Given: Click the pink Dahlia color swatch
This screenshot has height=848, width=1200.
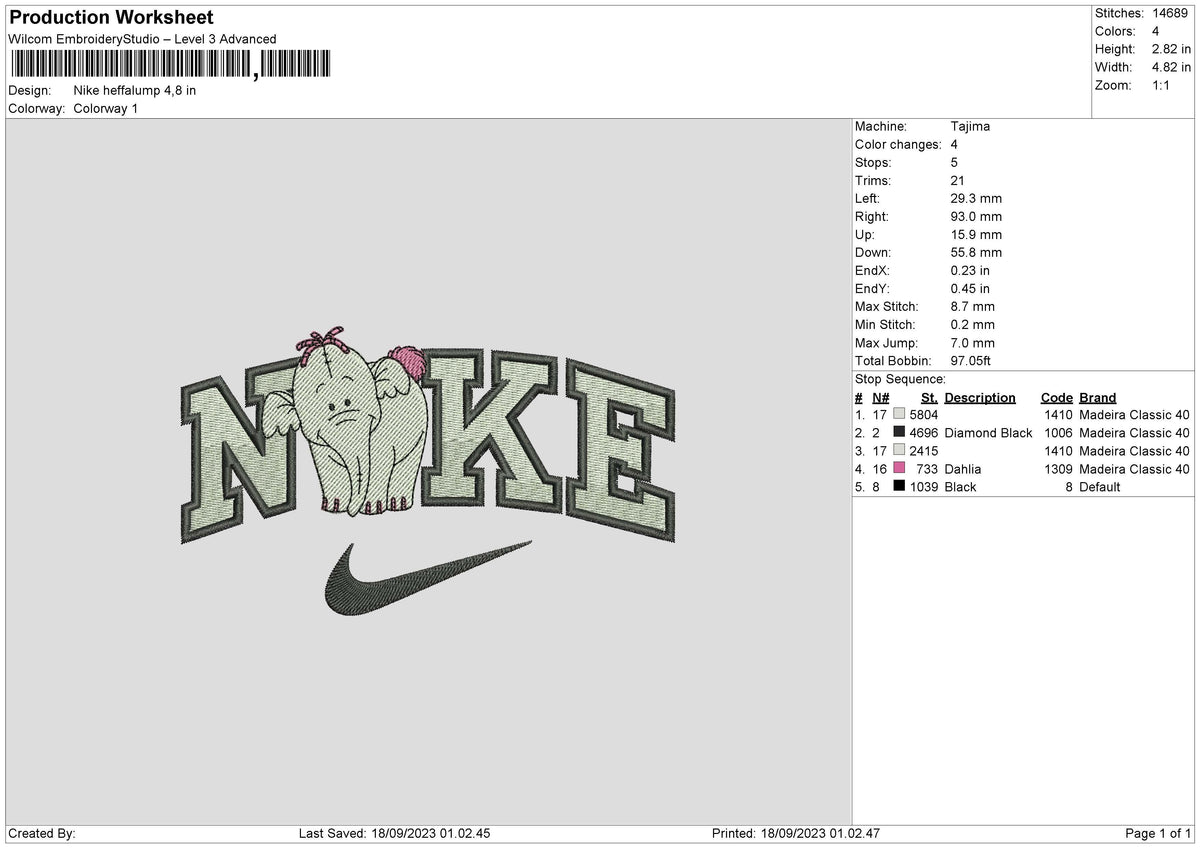Looking at the screenshot, I should point(899,468).
